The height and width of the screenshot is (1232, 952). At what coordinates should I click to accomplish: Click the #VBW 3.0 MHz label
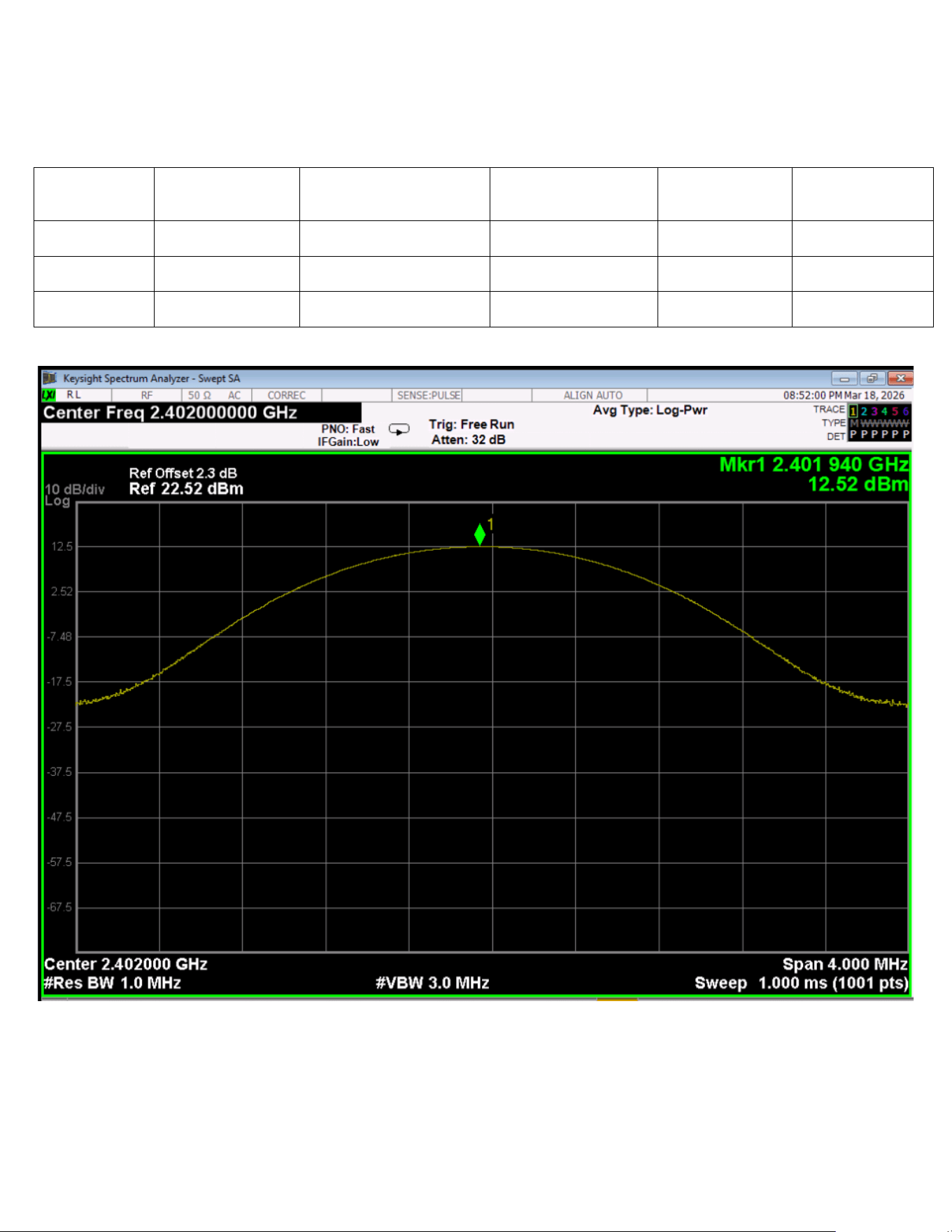tap(432, 983)
